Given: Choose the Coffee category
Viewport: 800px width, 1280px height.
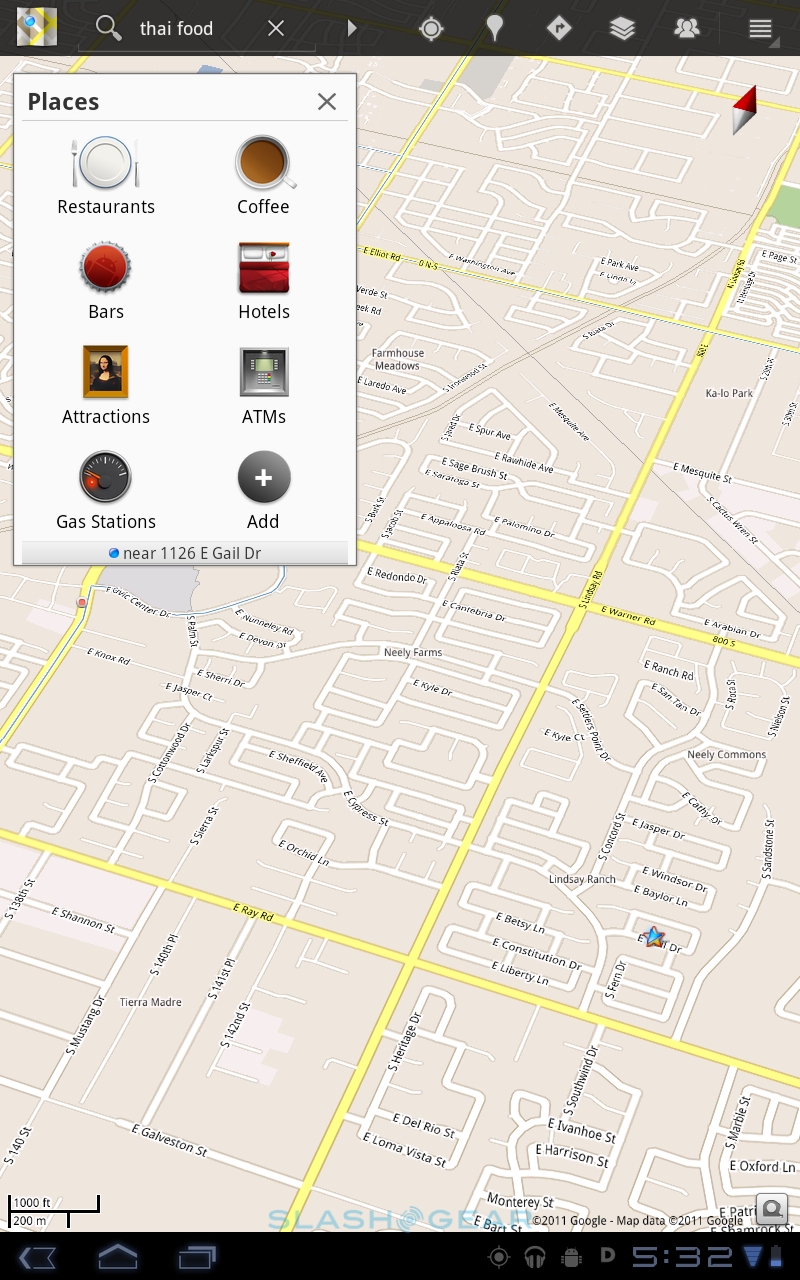Looking at the screenshot, I should point(264,176).
